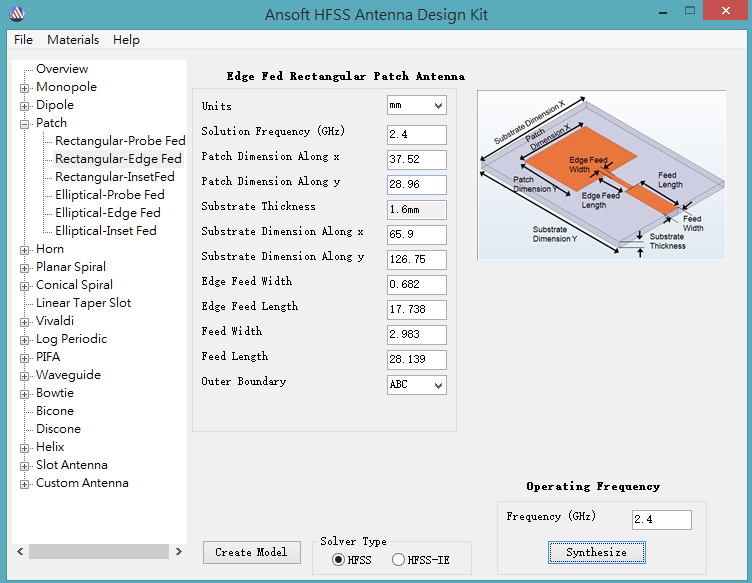The width and height of the screenshot is (752, 583).
Task: Open the Materials menu
Action: pos(73,40)
